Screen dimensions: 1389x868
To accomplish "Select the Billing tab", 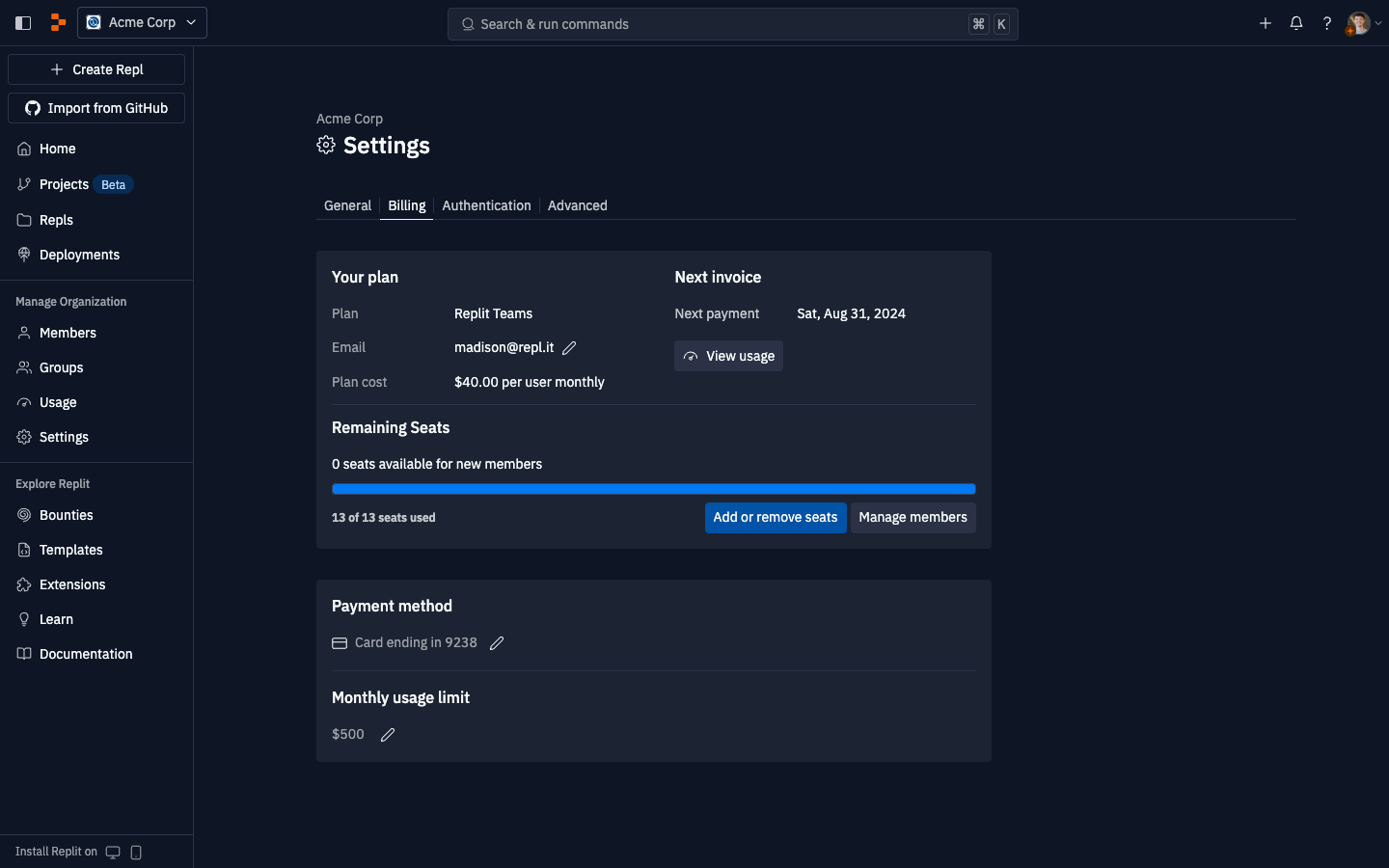I will 406,205.
